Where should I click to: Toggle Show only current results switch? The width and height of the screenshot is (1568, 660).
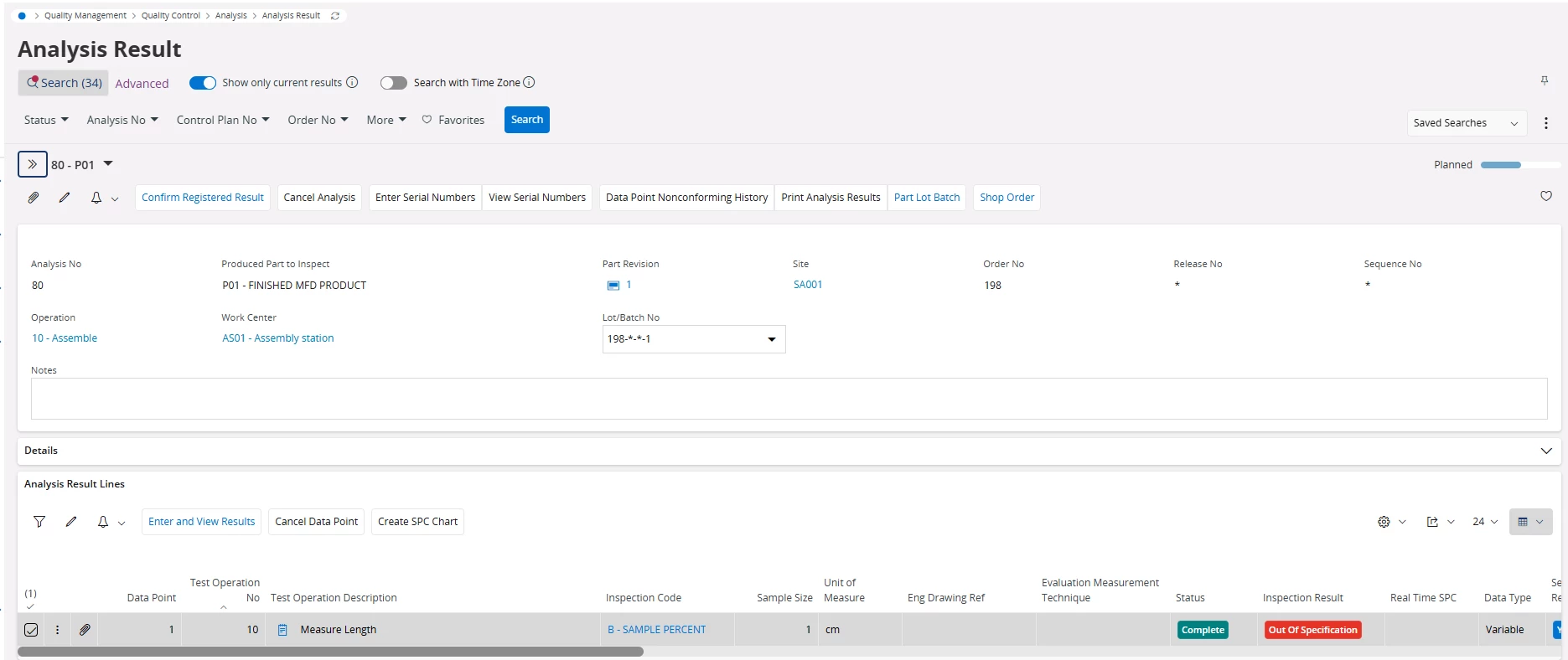point(203,83)
